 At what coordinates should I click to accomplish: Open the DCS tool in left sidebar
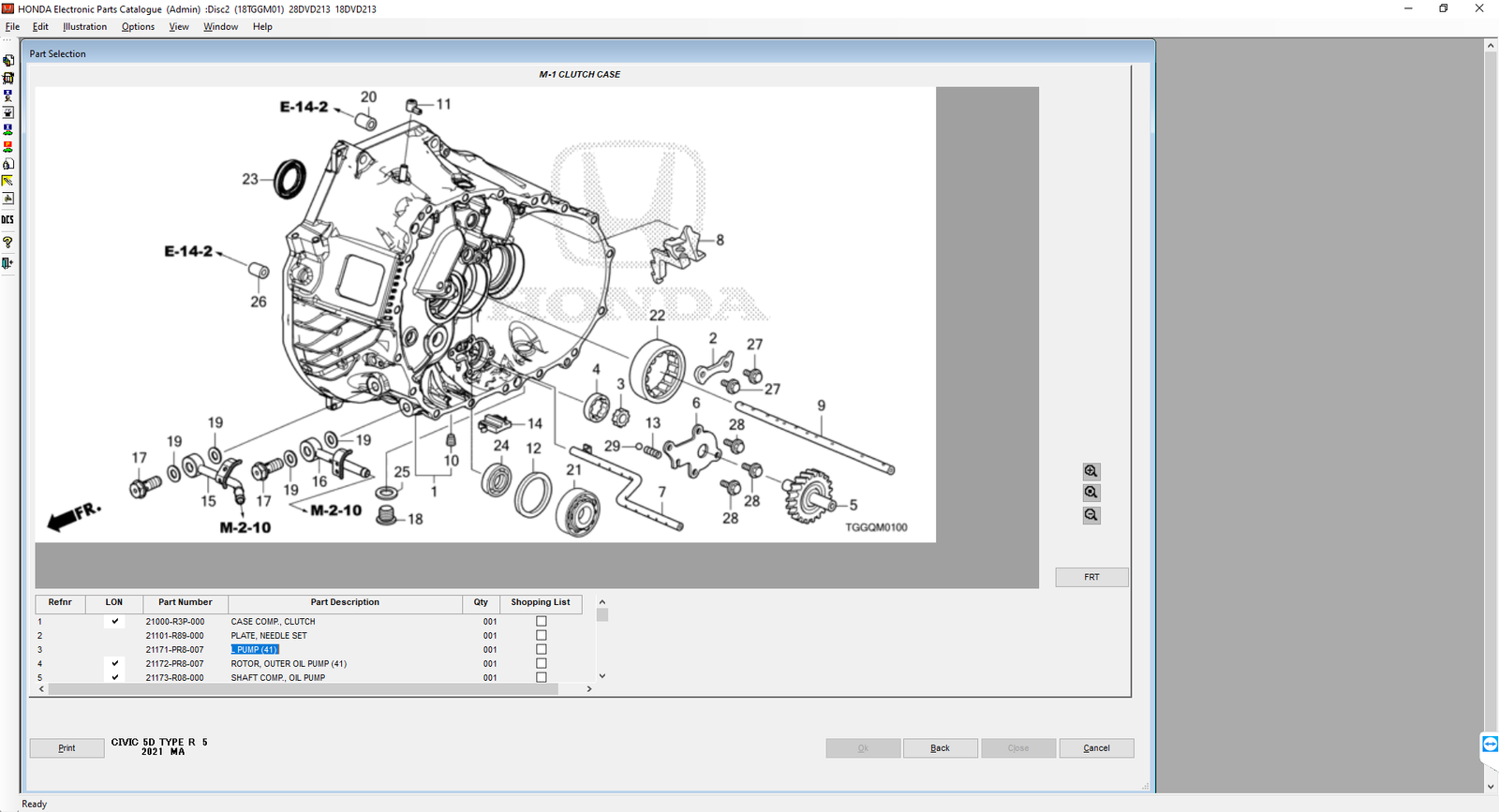coord(7,220)
